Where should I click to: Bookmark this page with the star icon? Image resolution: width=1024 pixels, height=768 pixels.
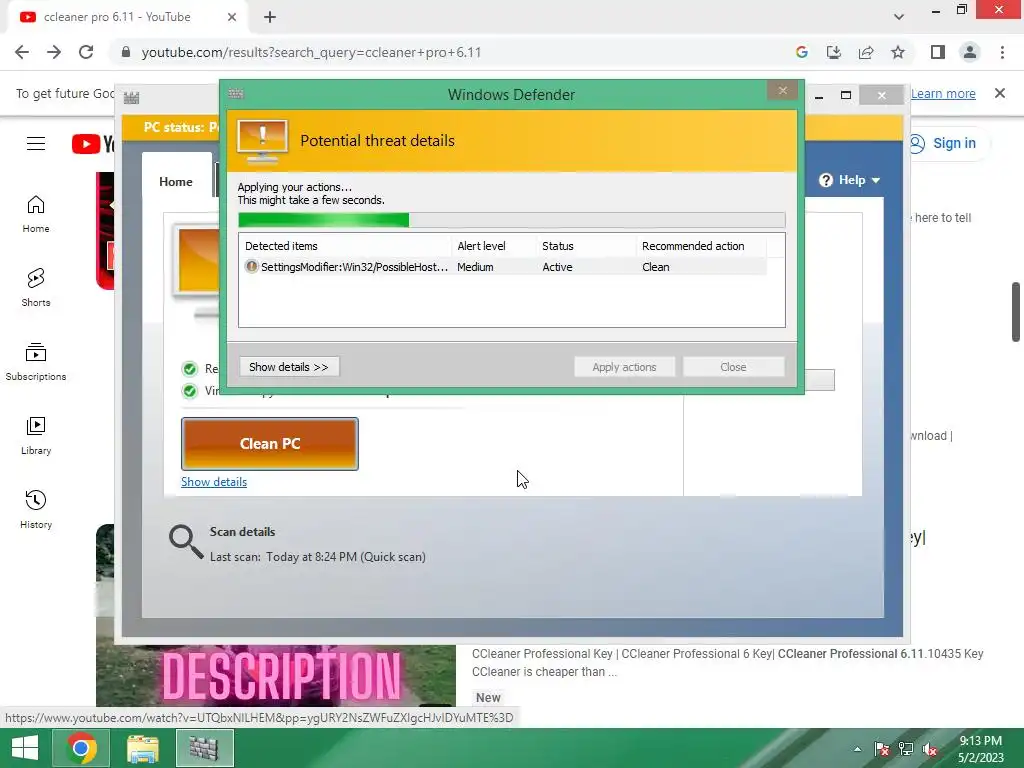[898, 52]
